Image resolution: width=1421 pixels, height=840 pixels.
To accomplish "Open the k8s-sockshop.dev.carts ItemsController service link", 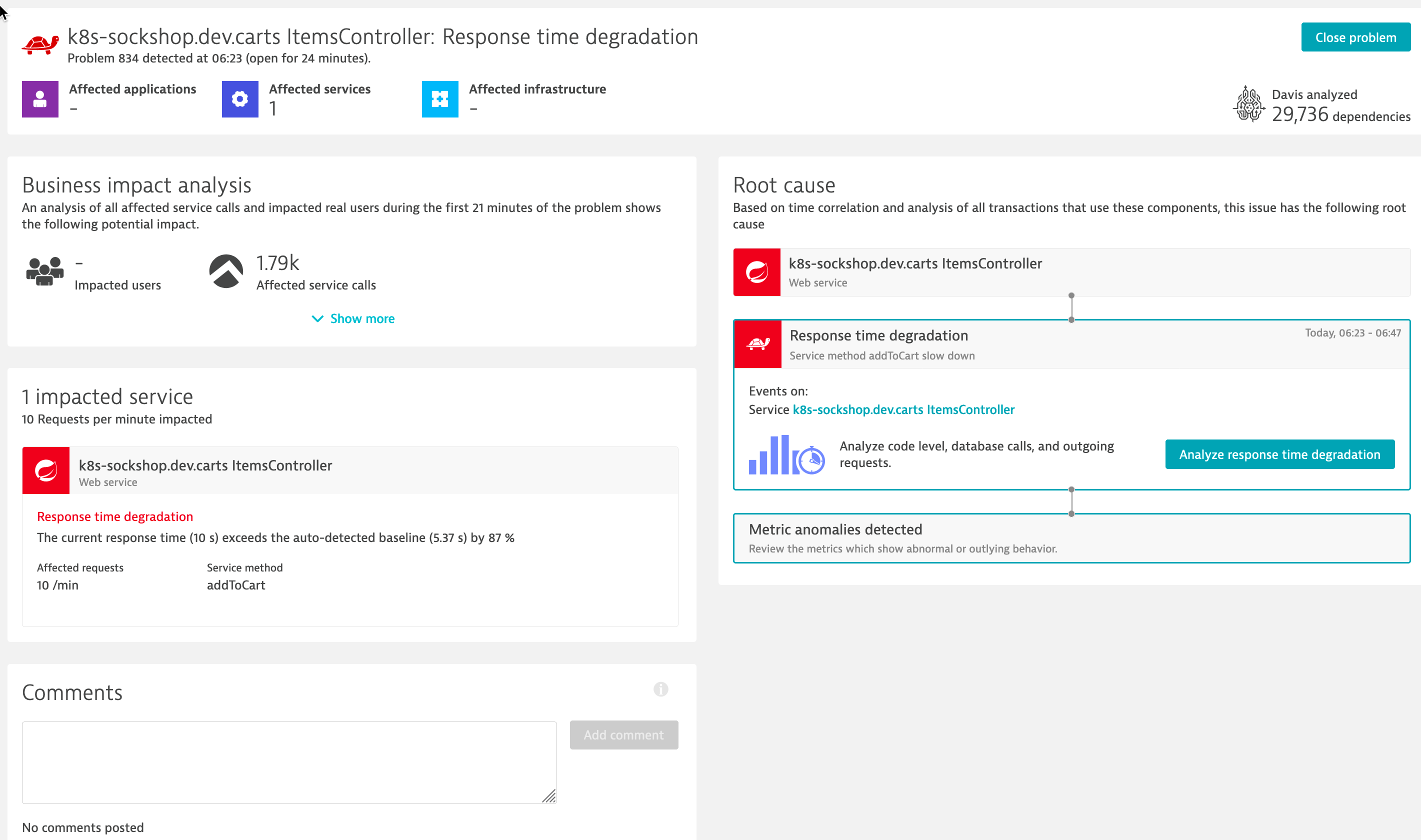I will click(x=903, y=409).
